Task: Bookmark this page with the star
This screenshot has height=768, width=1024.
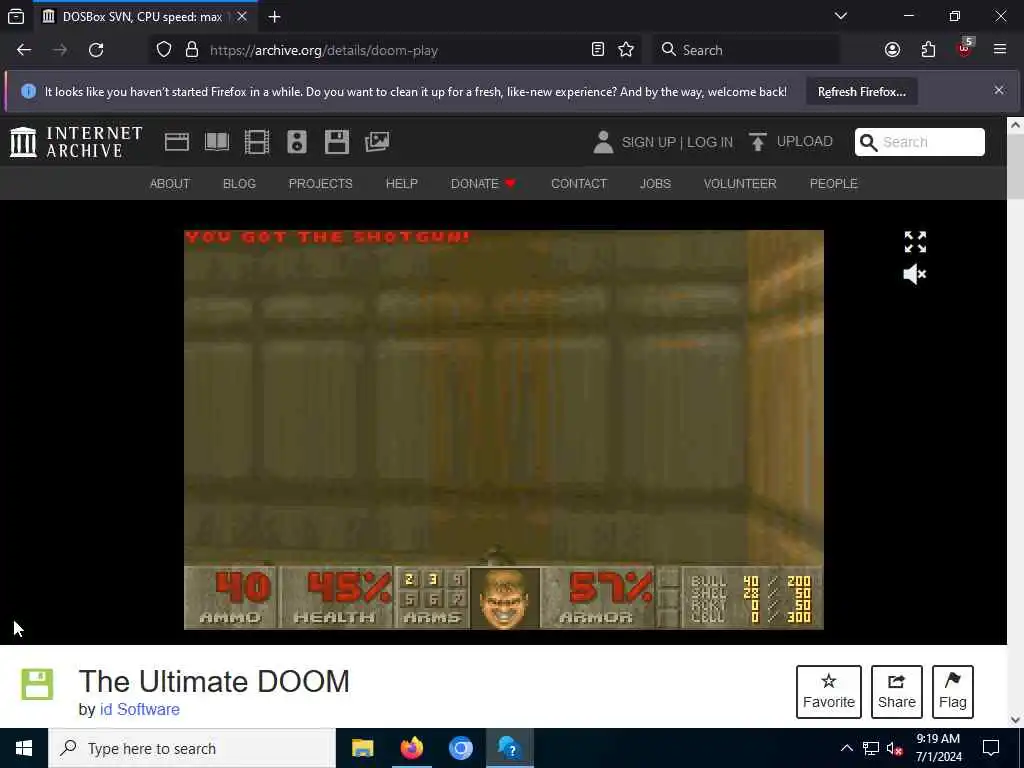Action: point(626,50)
